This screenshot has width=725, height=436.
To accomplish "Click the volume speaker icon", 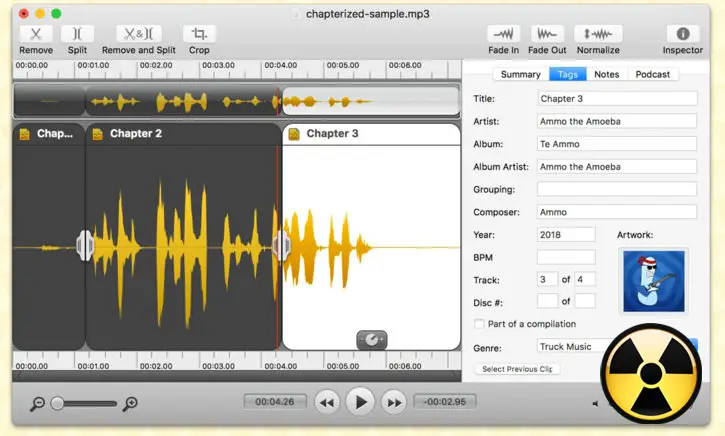I will tap(596, 404).
